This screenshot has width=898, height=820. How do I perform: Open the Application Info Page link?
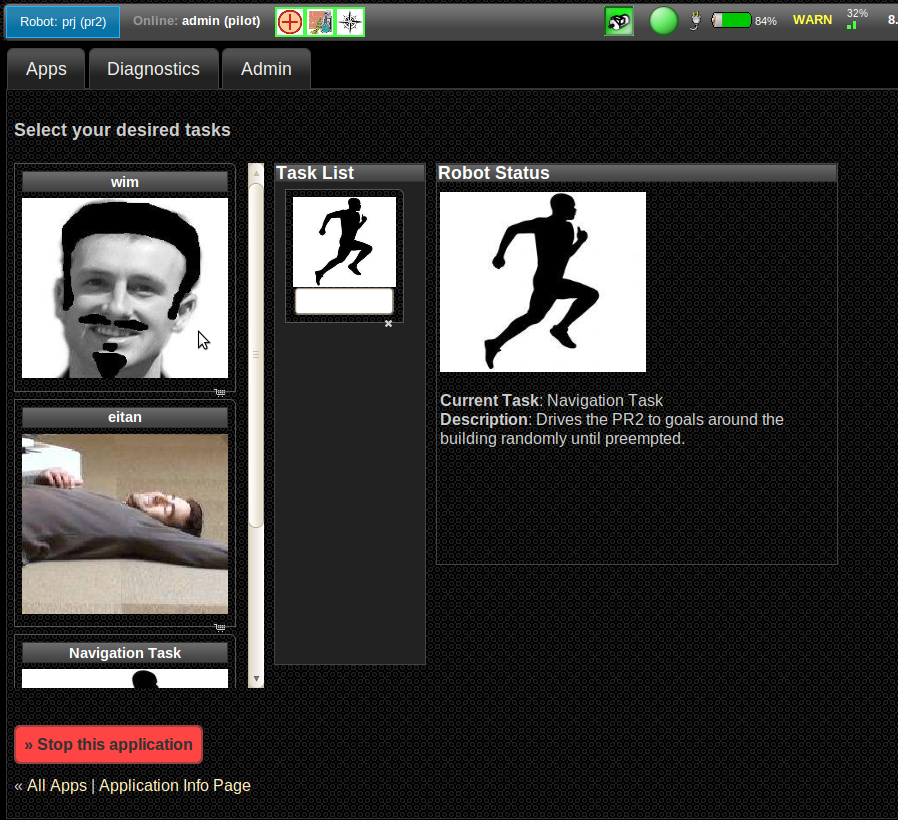click(175, 785)
